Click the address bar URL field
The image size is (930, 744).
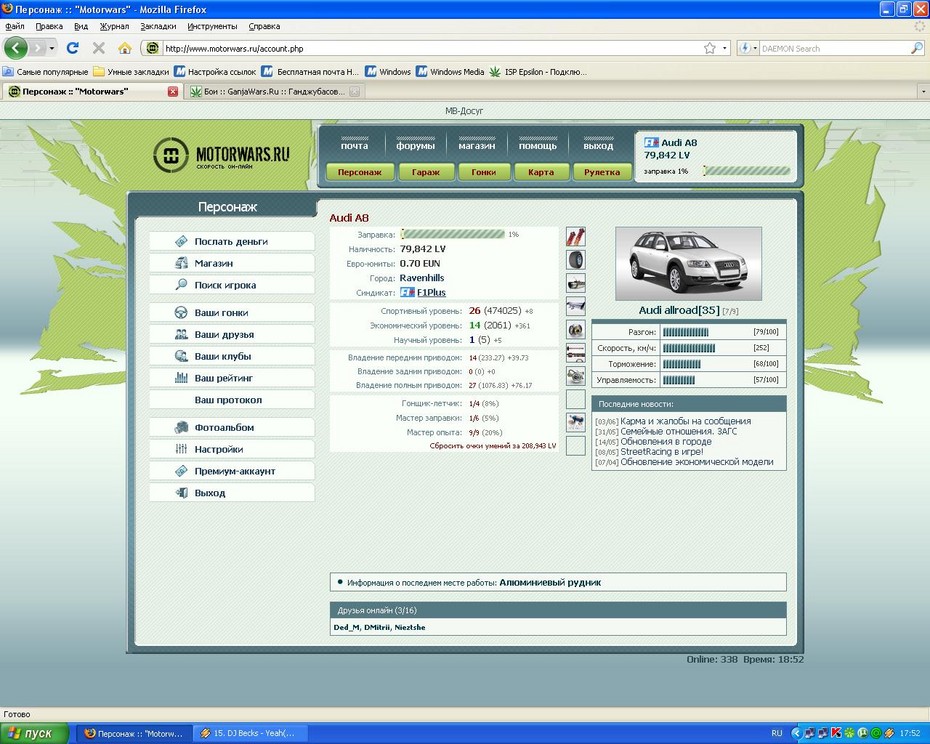(432, 49)
